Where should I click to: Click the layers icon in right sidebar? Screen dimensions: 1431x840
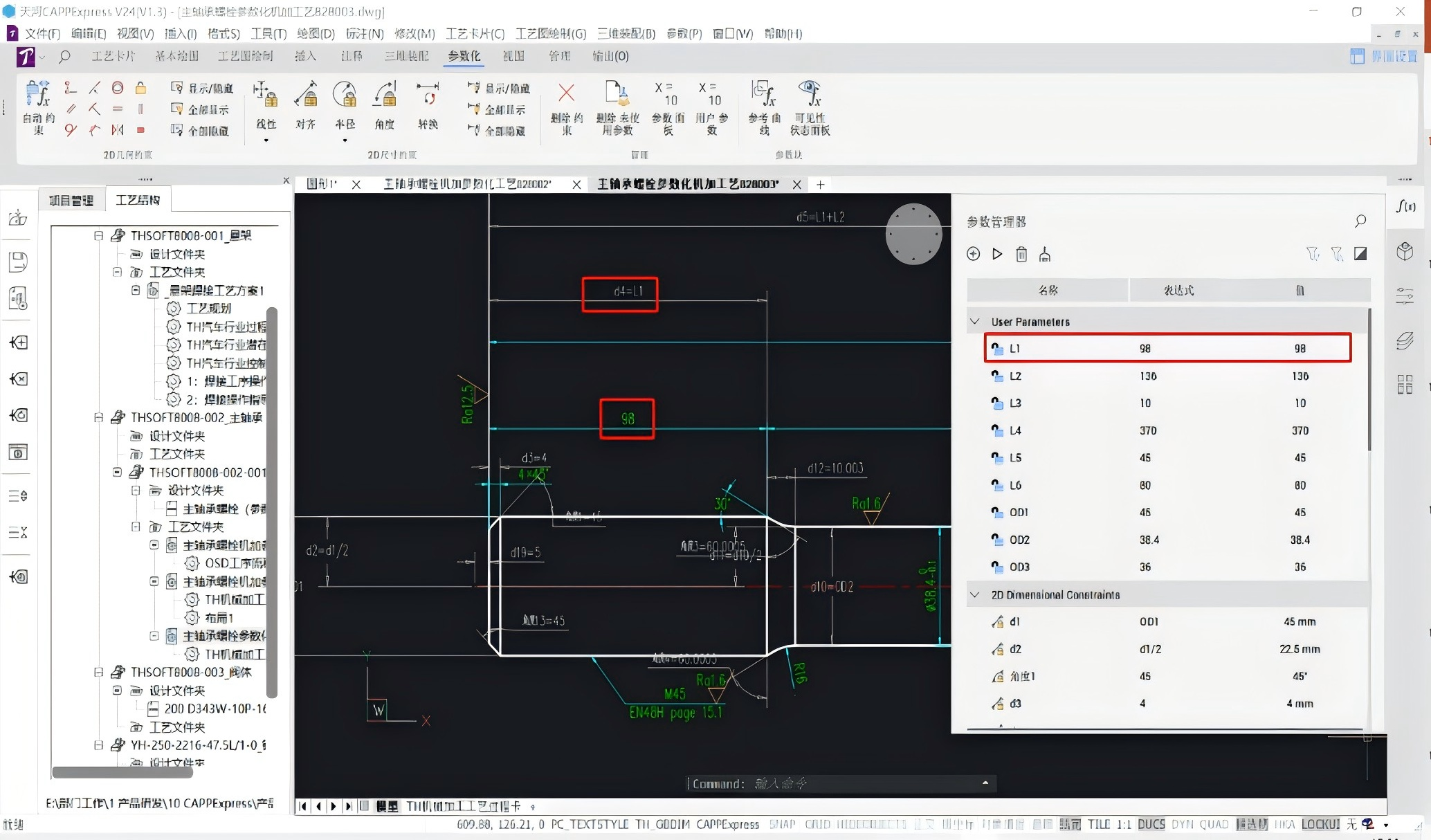pyautogui.click(x=1405, y=340)
